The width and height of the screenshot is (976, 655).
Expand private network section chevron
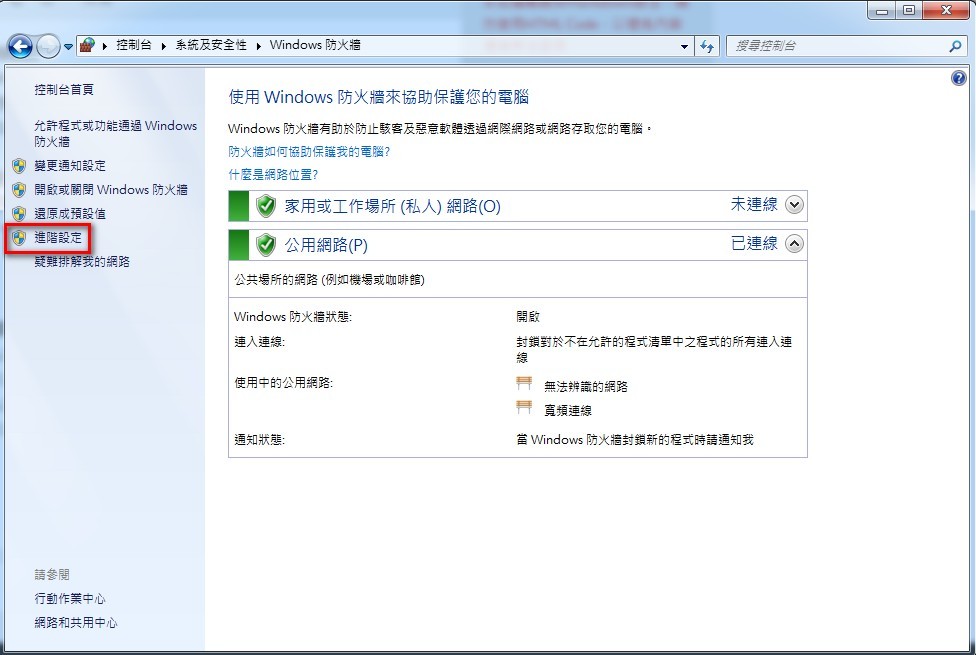coord(794,205)
